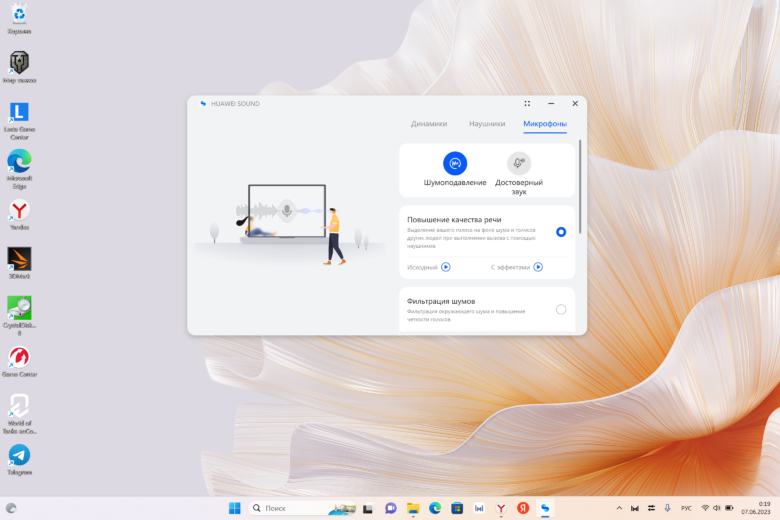Open the red Game Center desktop shortcut
Image resolution: width=780 pixels, height=520 pixels.
click(x=19, y=362)
